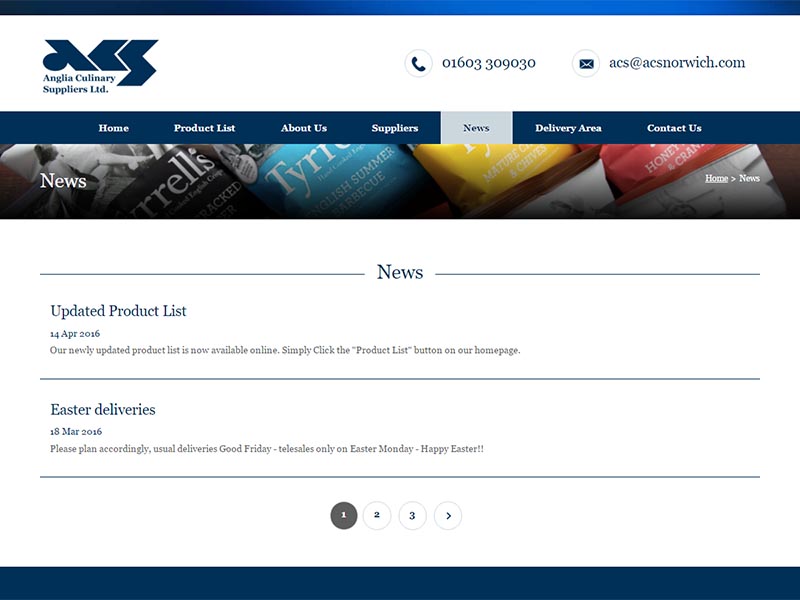Image resolution: width=800 pixels, height=600 pixels.
Task: Click the 18 Mar 2016 date
Action: point(76,432)
